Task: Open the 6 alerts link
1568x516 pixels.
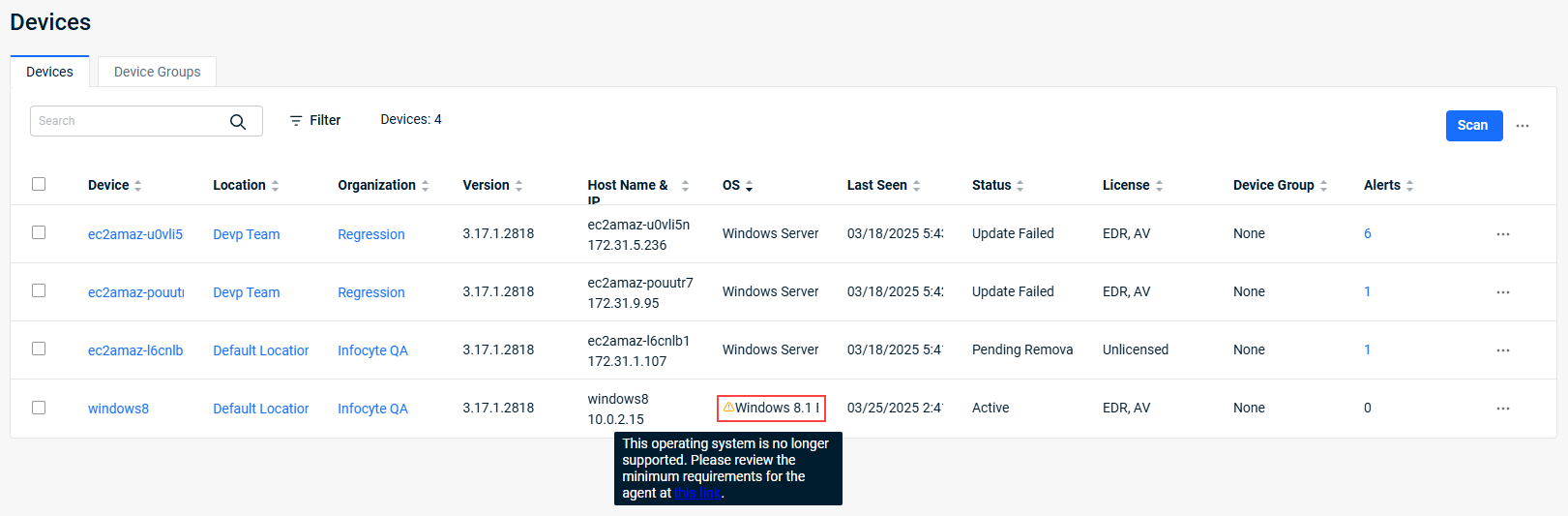Action: tap(1368, 233)
